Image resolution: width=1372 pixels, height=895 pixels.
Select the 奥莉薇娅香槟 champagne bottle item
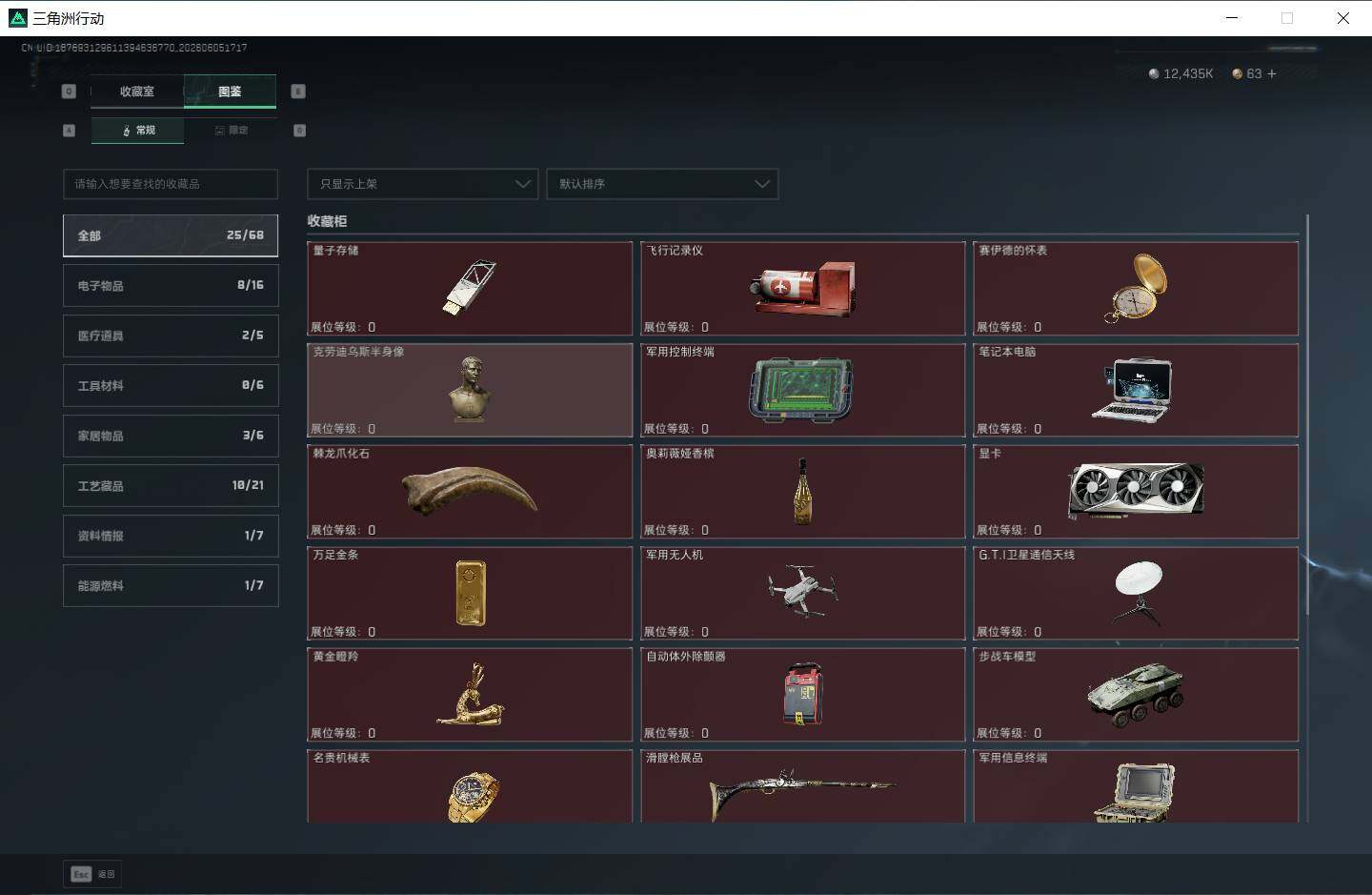point(802,491)
